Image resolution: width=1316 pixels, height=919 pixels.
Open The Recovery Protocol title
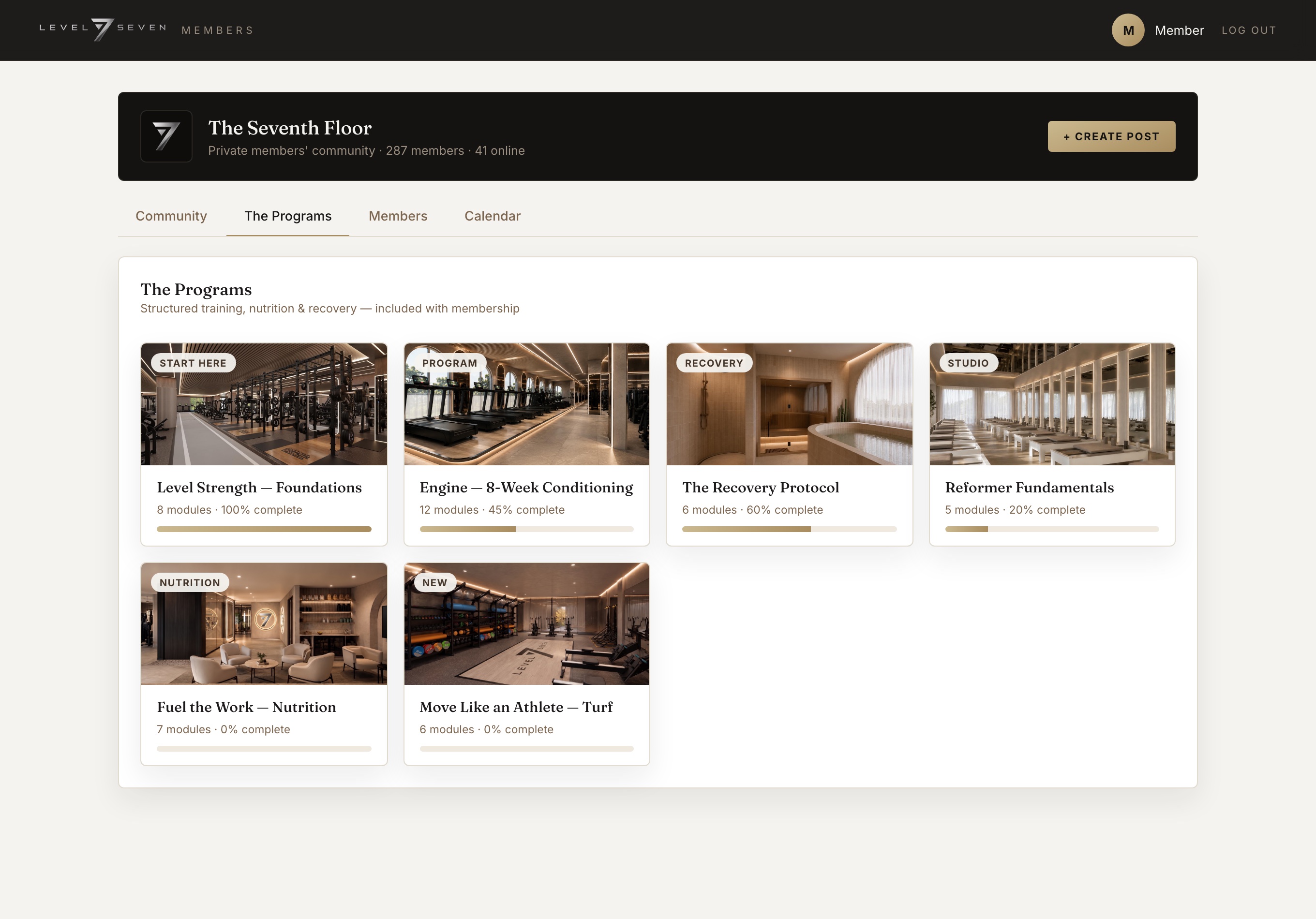pyautogui.click(x=761, y=488)
